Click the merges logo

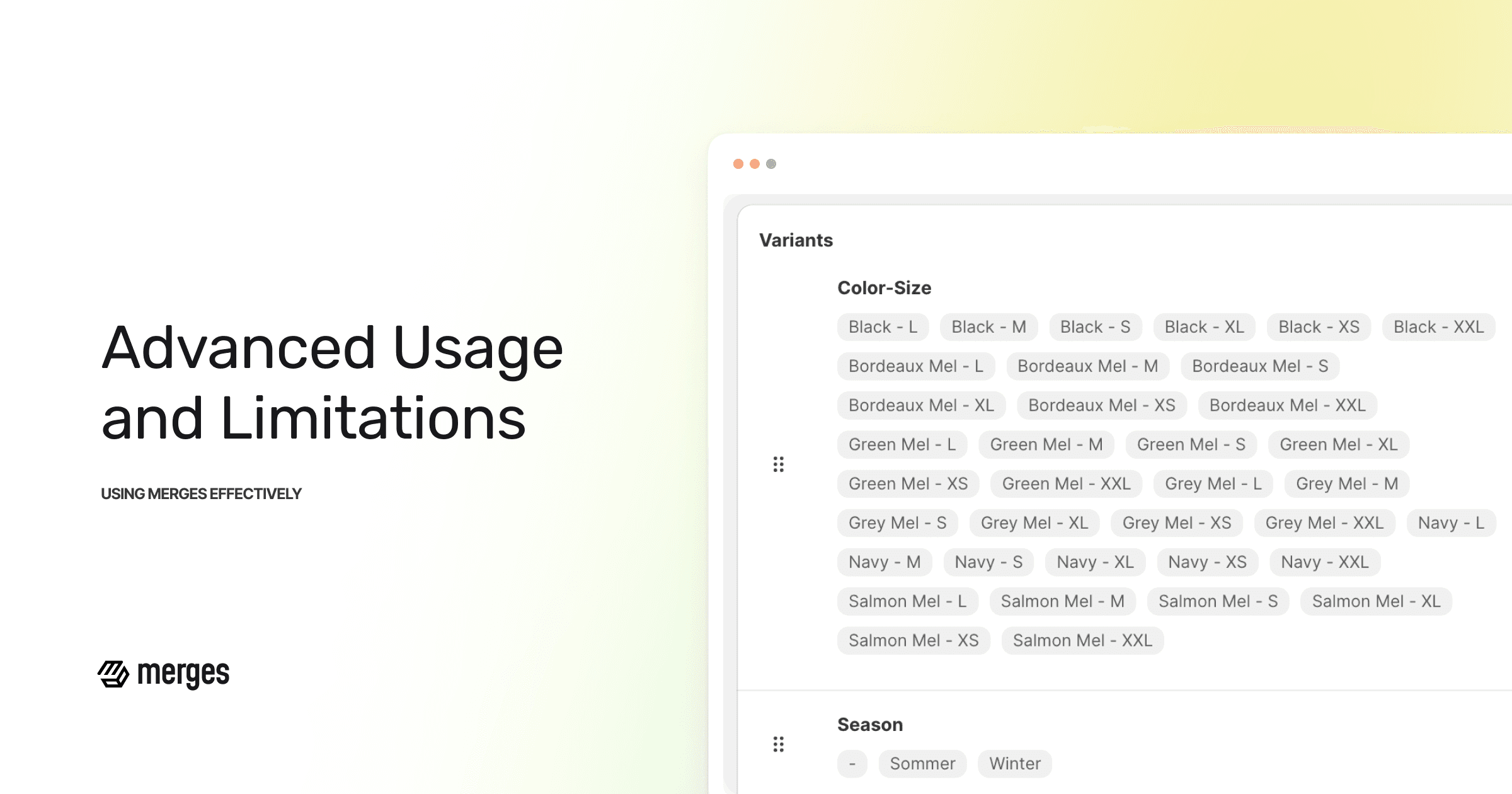pos(164,674)
